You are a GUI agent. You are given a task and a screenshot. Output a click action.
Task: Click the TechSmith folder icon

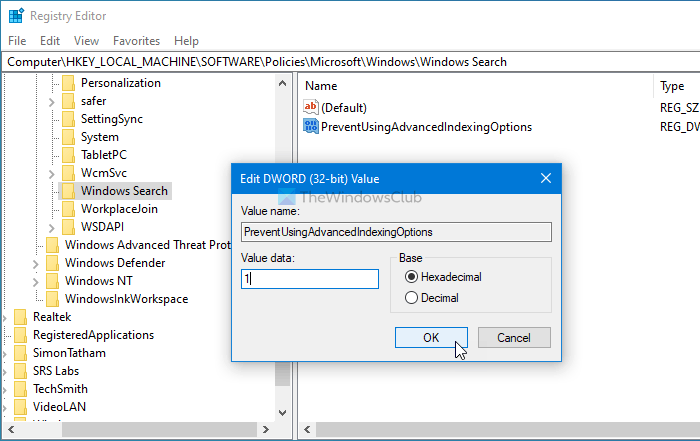[x=21, y=389]
